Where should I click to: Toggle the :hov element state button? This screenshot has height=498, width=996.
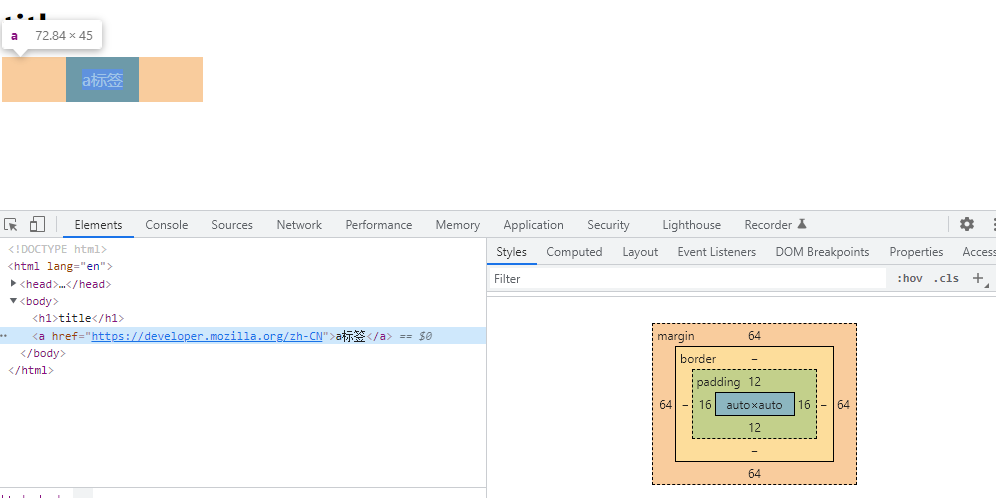910,278
